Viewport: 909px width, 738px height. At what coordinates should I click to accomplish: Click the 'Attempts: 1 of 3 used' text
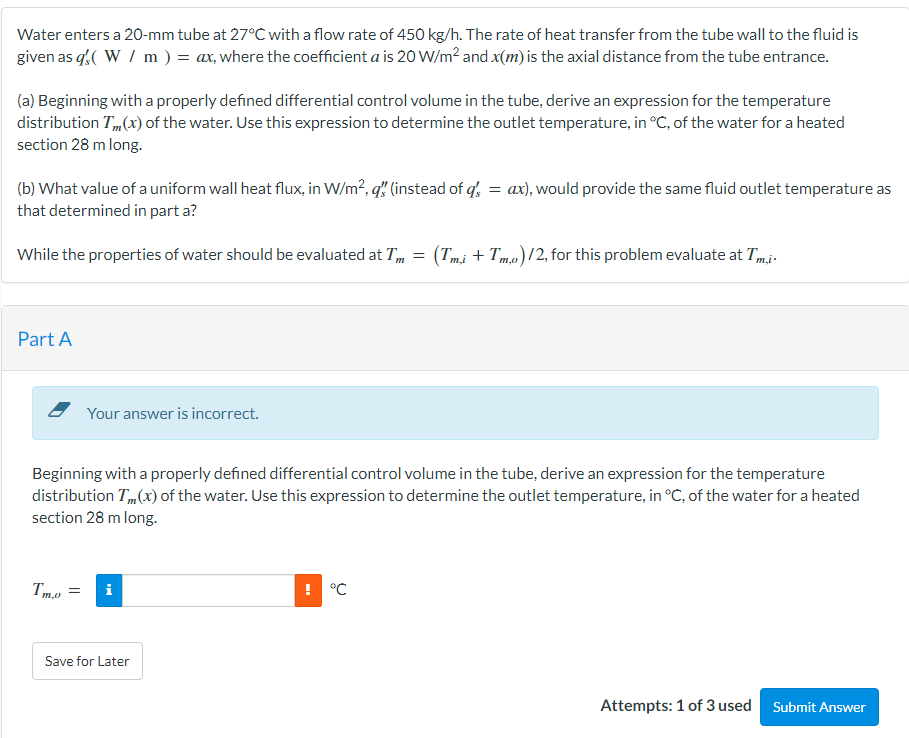(x=676, y=706)
